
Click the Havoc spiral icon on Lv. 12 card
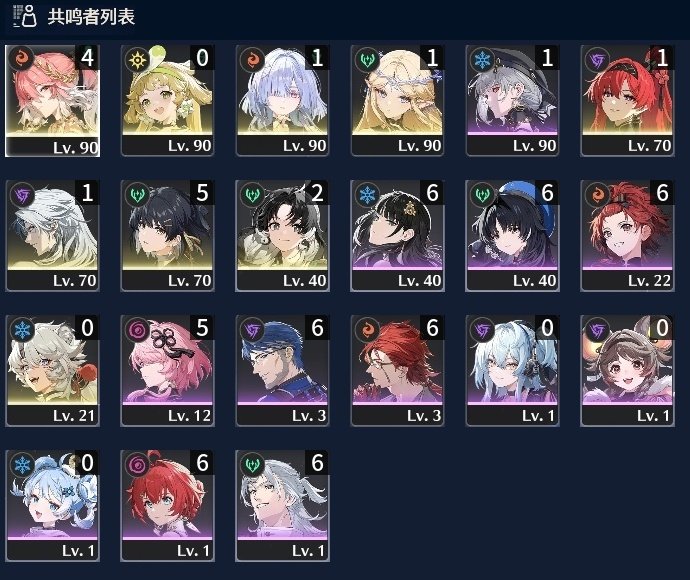(x=137, y=329)
